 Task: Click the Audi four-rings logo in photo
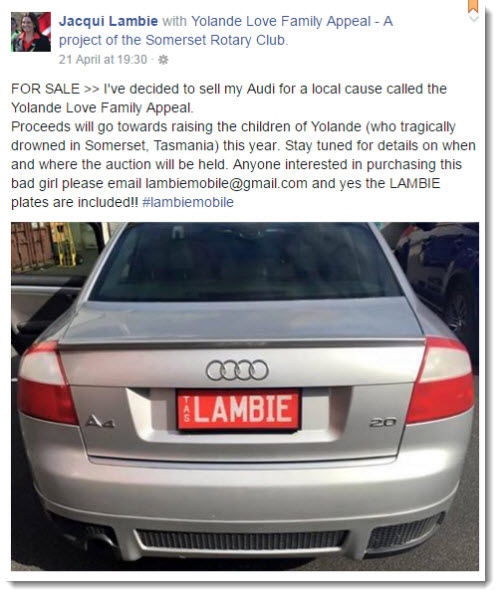pos(237,370)
